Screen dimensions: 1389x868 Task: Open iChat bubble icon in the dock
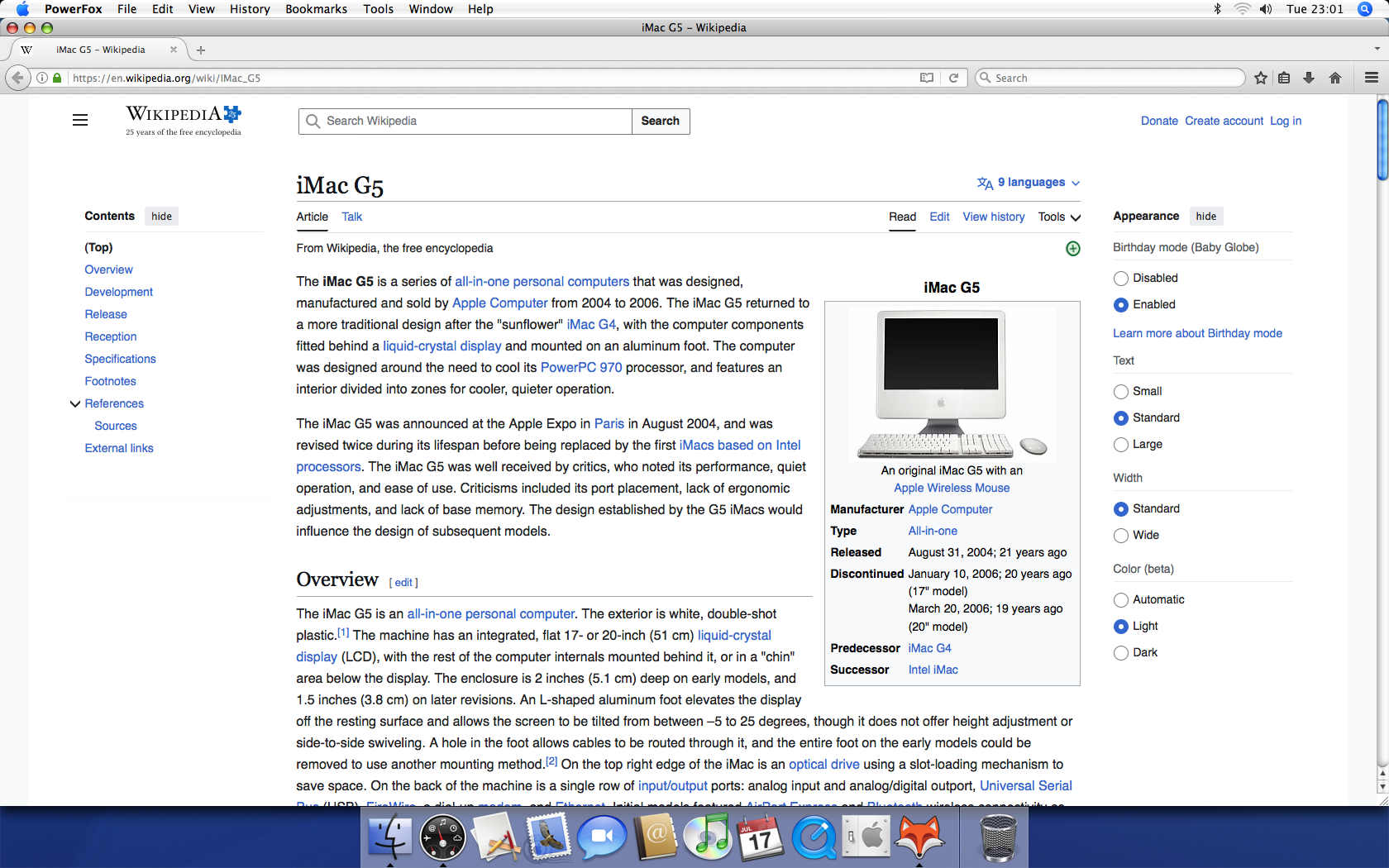point(601,837)
